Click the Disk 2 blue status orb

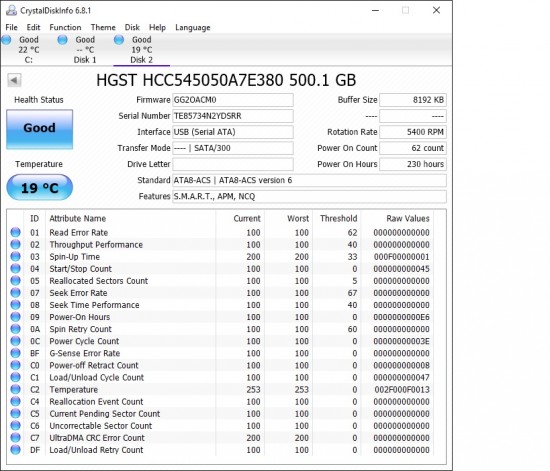(119, 40)
